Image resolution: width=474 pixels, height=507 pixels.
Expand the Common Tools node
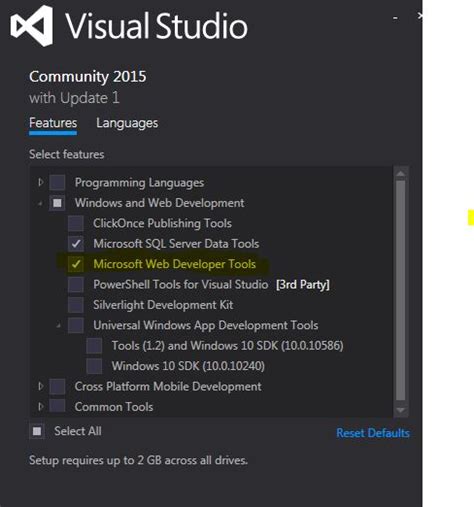point(41,407)
